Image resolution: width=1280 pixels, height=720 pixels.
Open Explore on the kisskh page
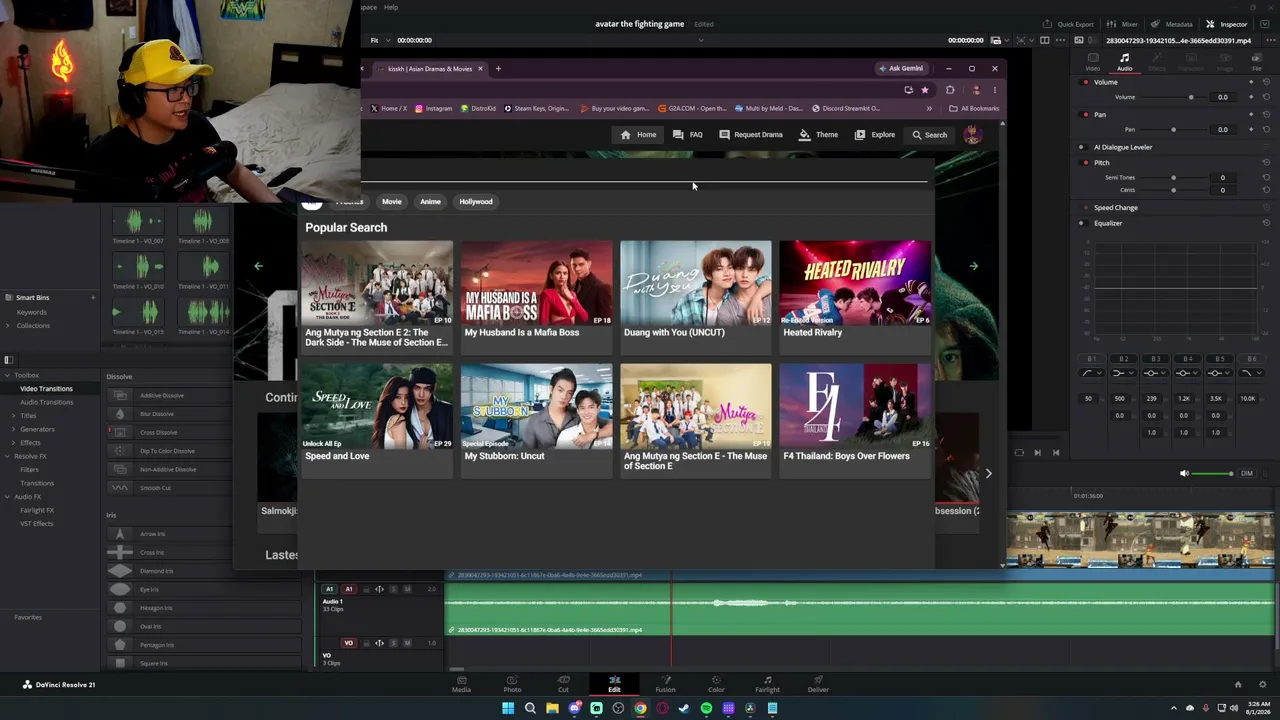coord(875,135)
